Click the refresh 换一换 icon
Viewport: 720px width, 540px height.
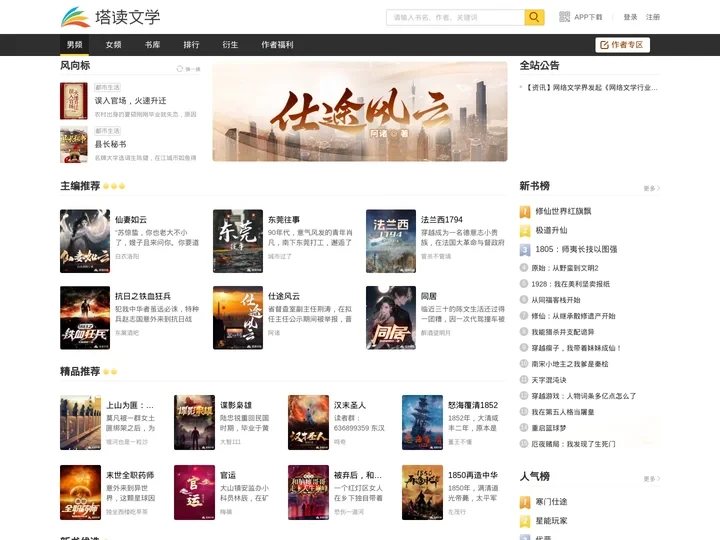(x=180, y=69)
